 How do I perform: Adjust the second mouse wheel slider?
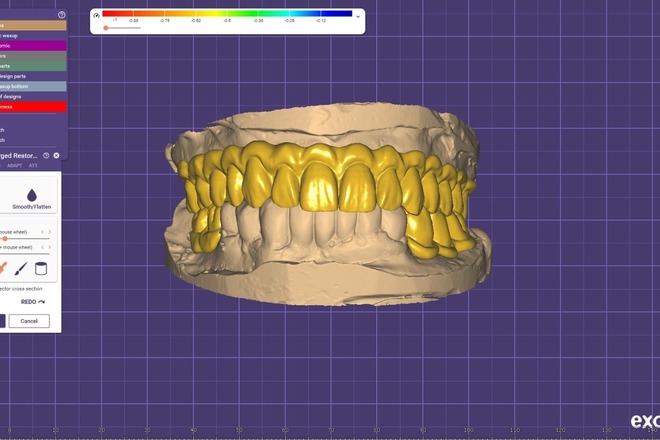pos(25,253)
